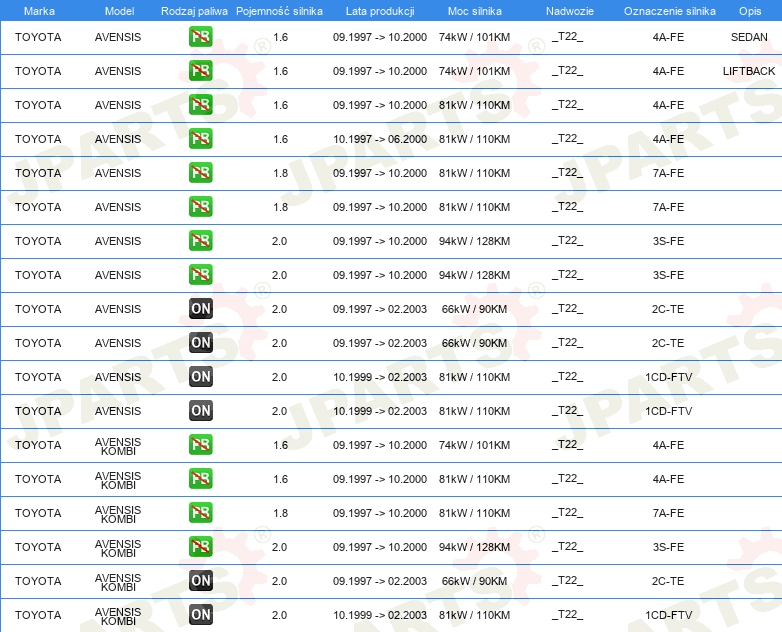
Task: Click the Rodzaj paliwa column header
Action: (194, 11)
